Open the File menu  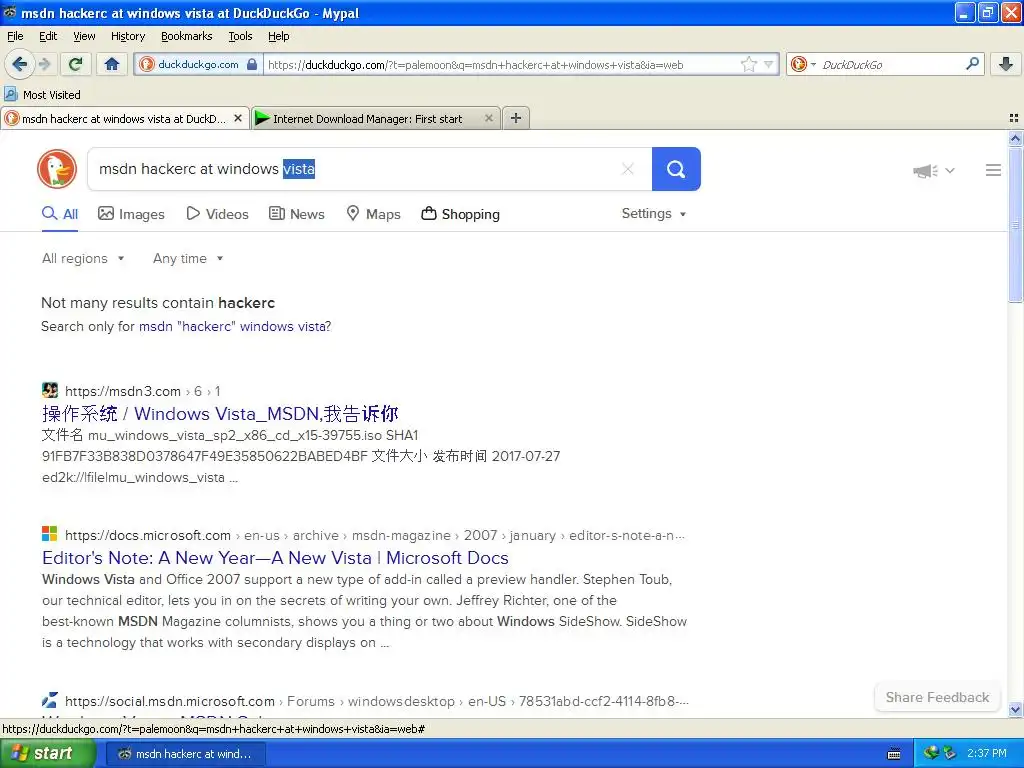click(x=15, y=36)
